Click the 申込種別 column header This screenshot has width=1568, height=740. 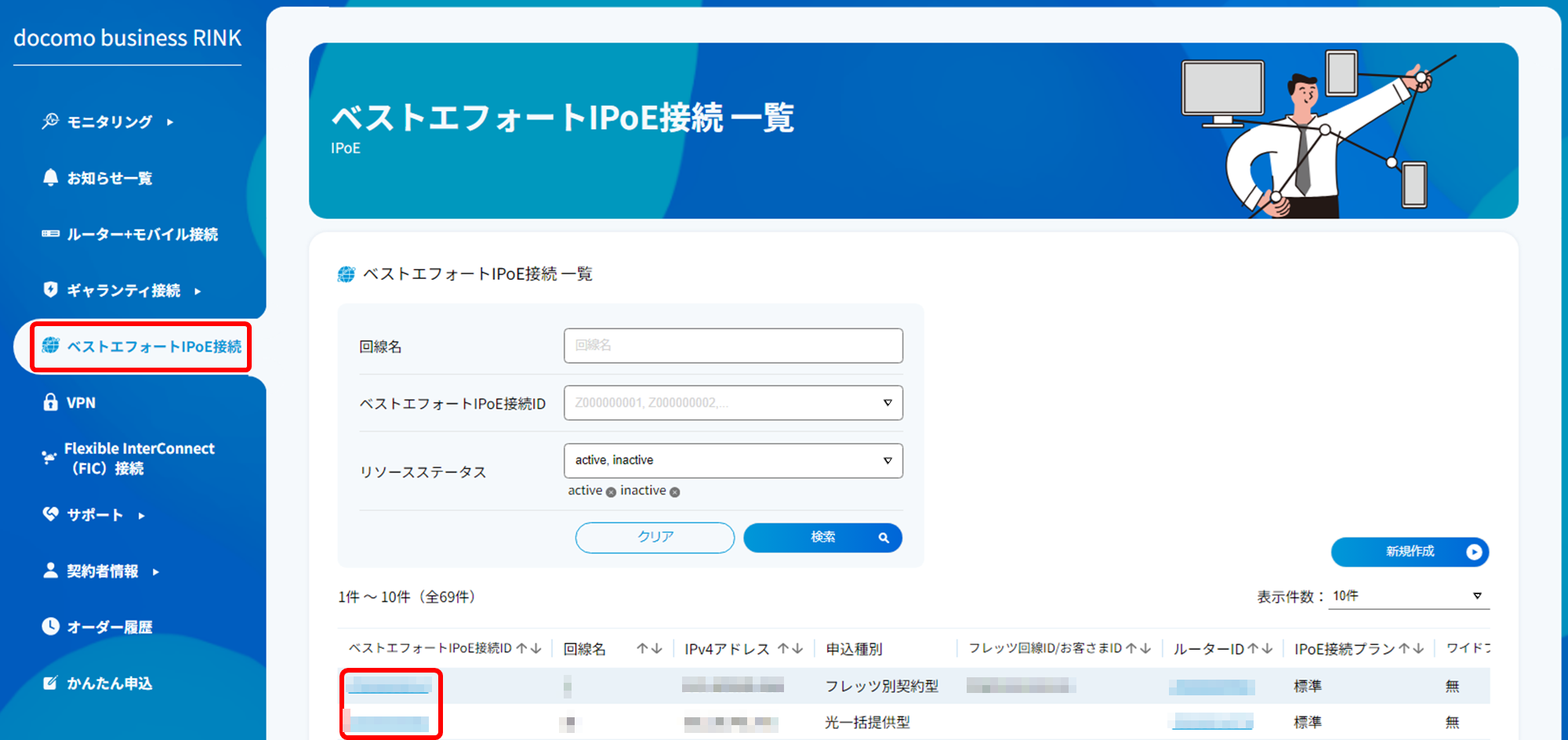[x=854, y=649]
